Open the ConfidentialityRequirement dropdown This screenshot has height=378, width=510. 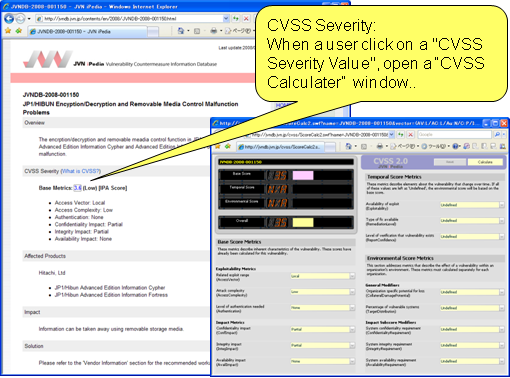472,329
